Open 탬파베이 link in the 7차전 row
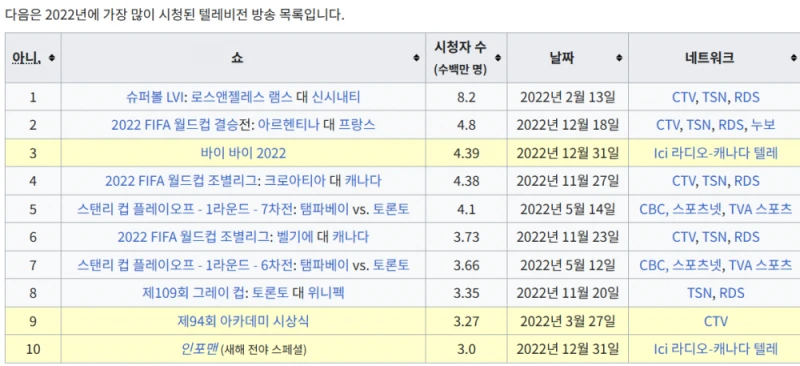Image resolution: width=800 pixels, height=366 pixels. pos(324,209)
